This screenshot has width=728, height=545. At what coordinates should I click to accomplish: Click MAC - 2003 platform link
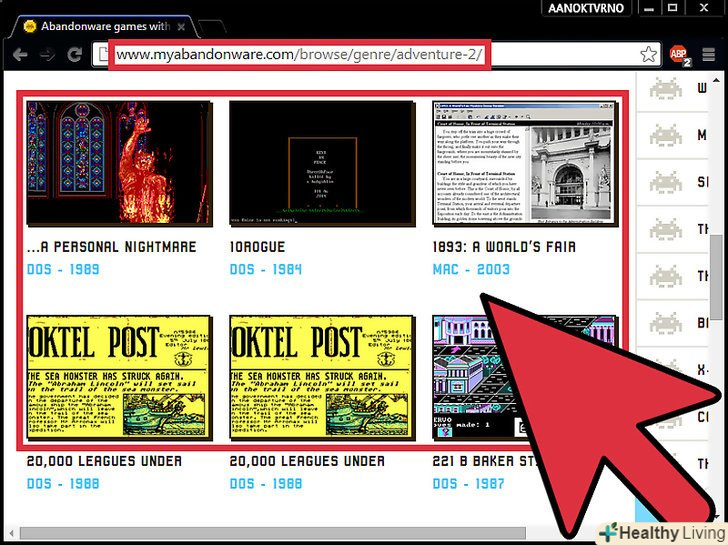coord(471,269)
